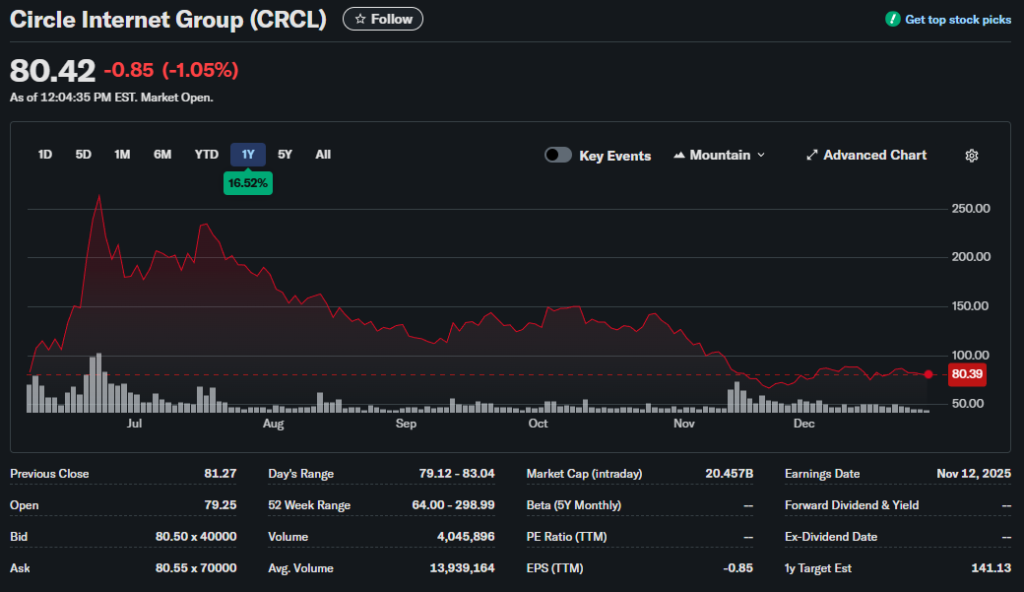Click the 80.39 price label on axis
This screenshot has height=592, width=1024.
click(967, 375)
